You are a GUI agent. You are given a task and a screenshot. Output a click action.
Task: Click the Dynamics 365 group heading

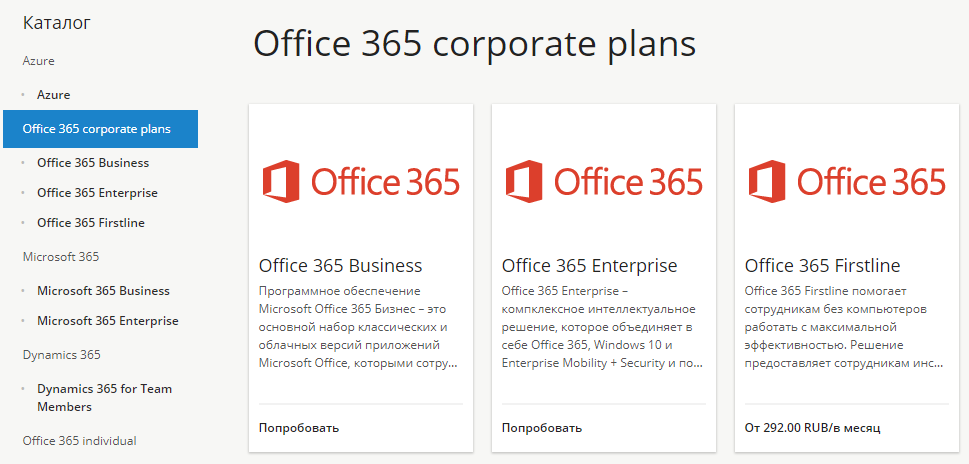tap(62, 355)
